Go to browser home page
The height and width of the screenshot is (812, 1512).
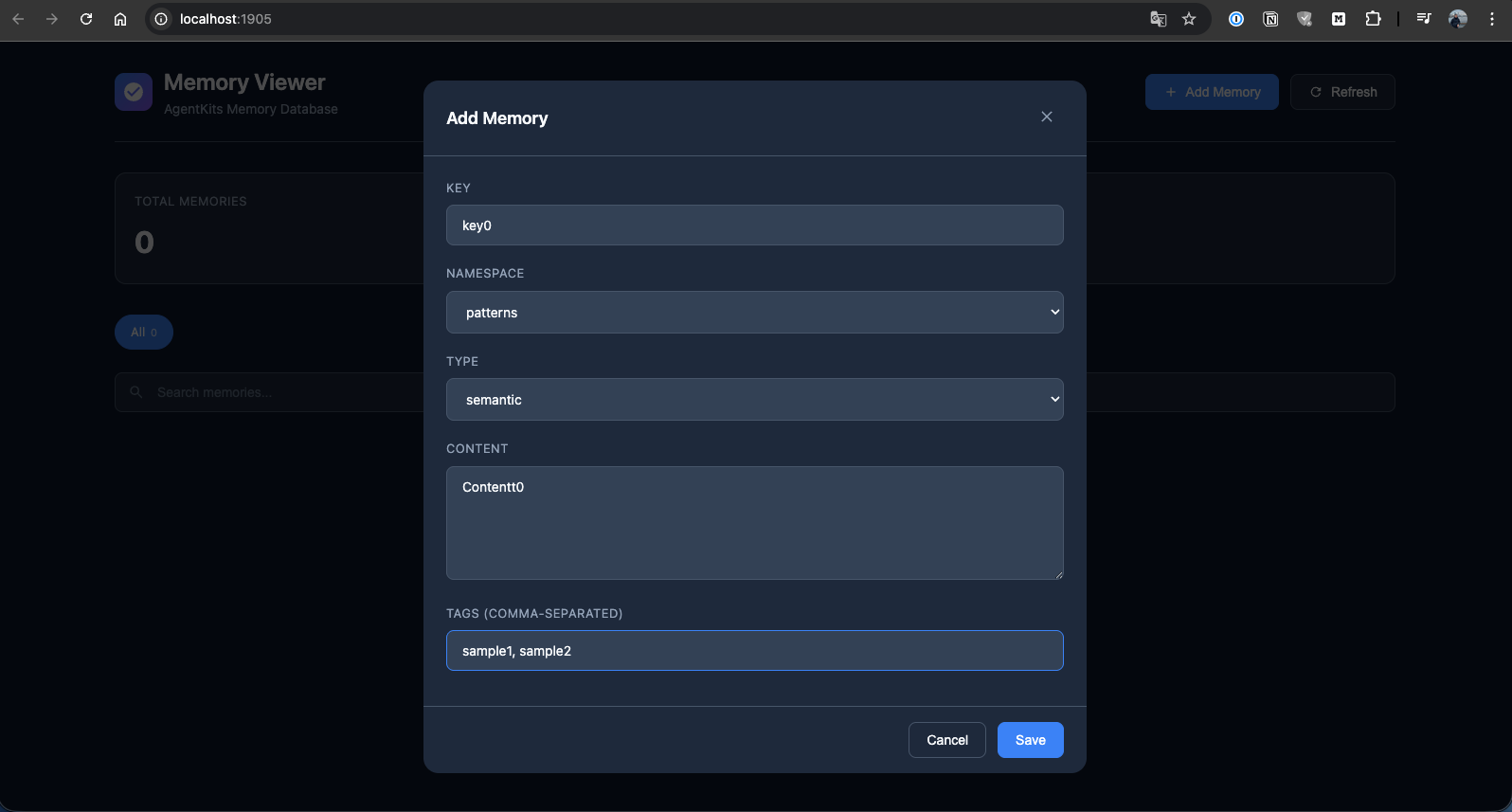pos(120,19)
